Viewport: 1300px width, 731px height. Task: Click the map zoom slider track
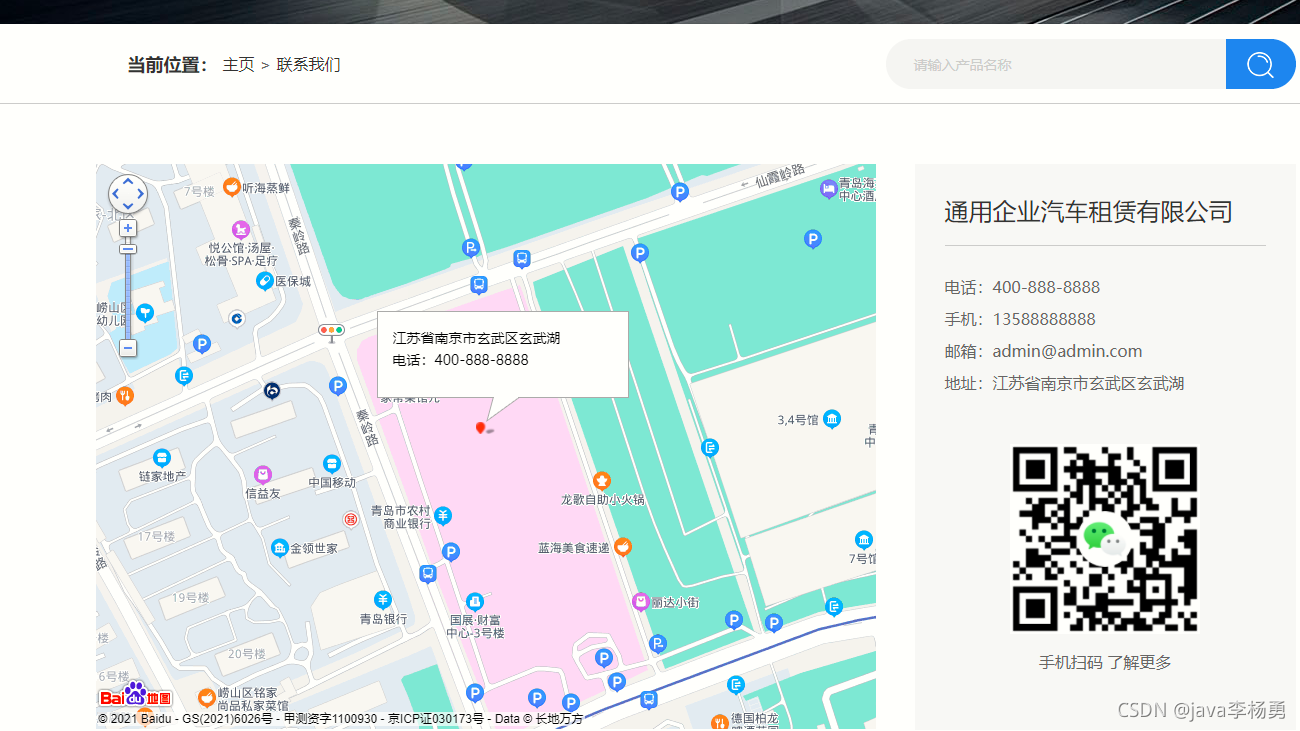128,295
